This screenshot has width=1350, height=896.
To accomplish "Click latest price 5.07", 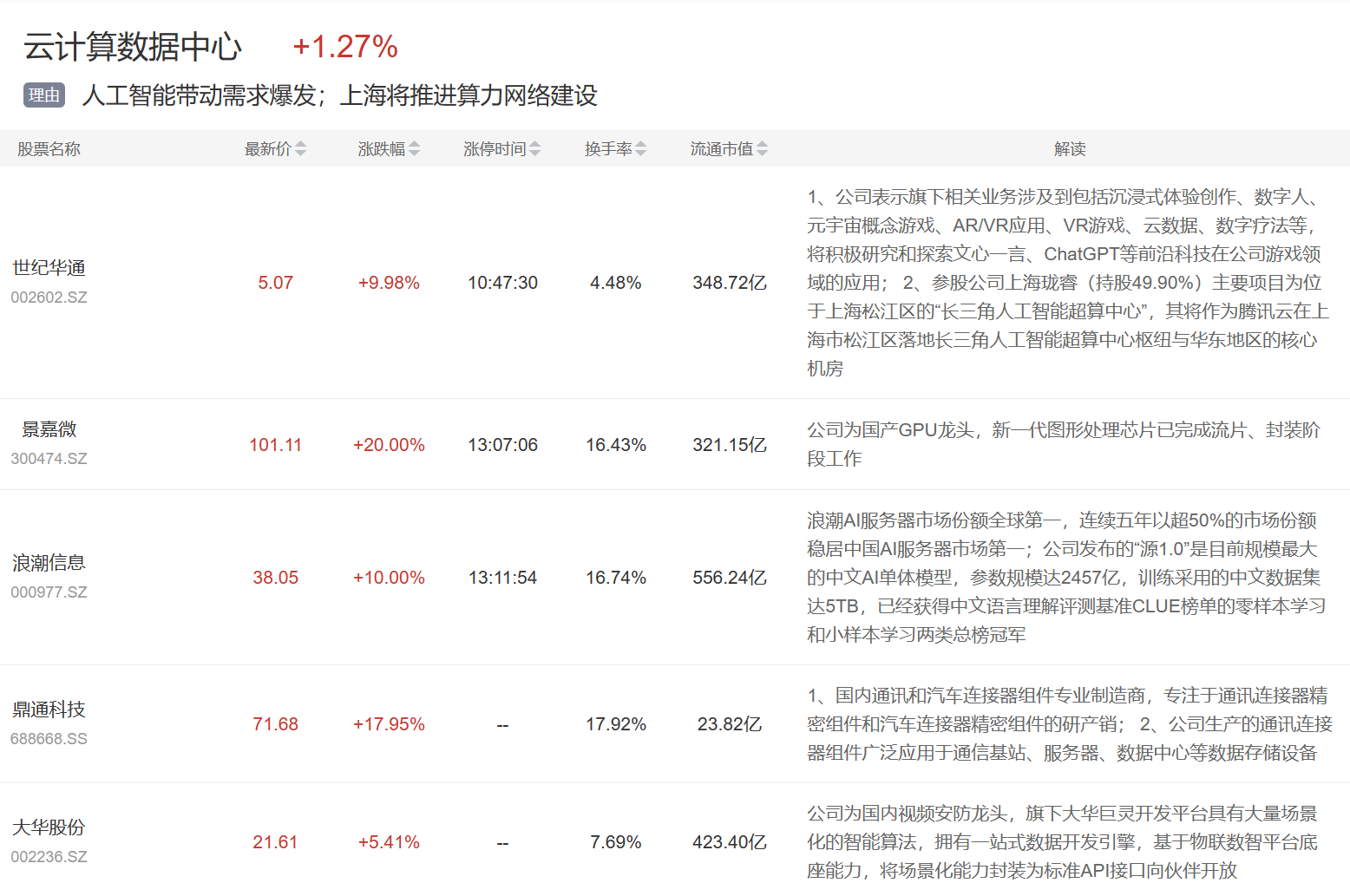I will (x=276, y=283).
